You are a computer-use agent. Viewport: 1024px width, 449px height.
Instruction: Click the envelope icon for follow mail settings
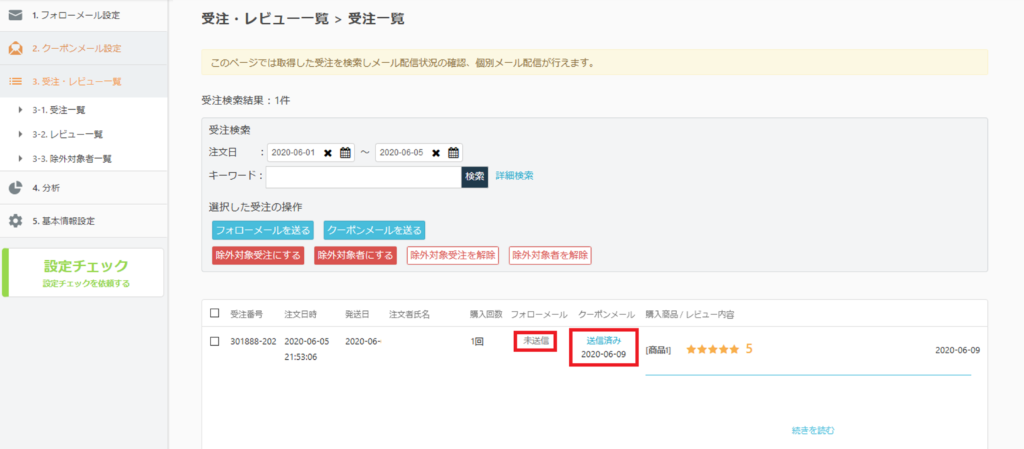[x=15, y=15]
